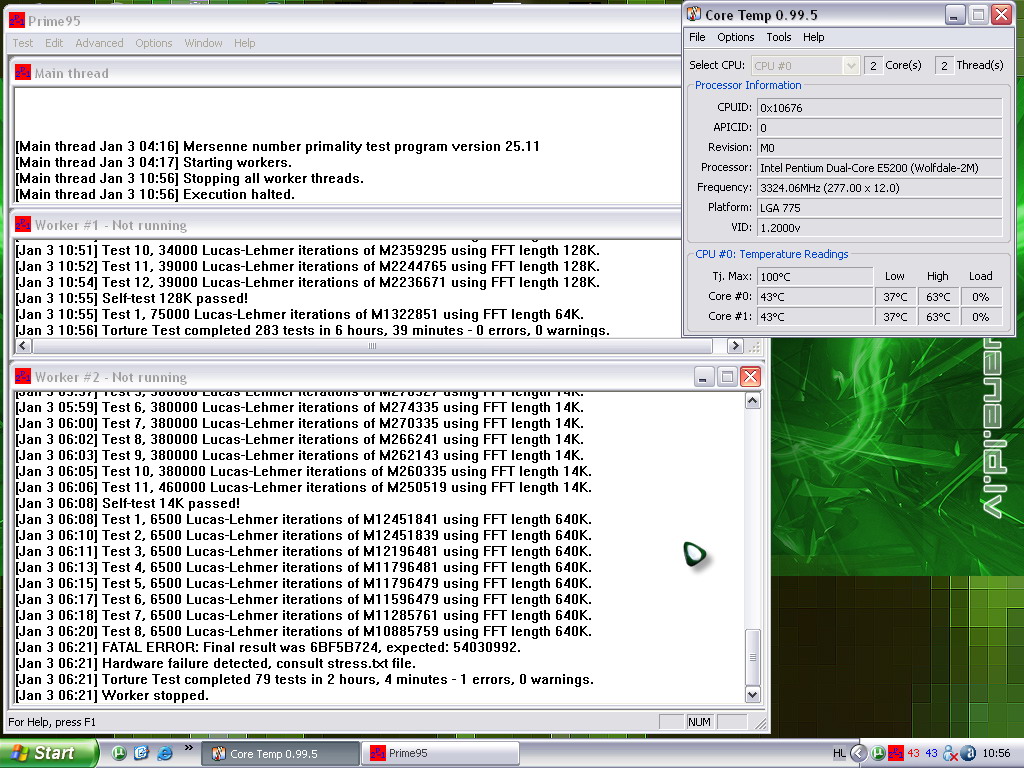Screen dimensions: 1024x768
Task: Launch uTorrent from Quick Launch
Action: (x=118, y=753)
